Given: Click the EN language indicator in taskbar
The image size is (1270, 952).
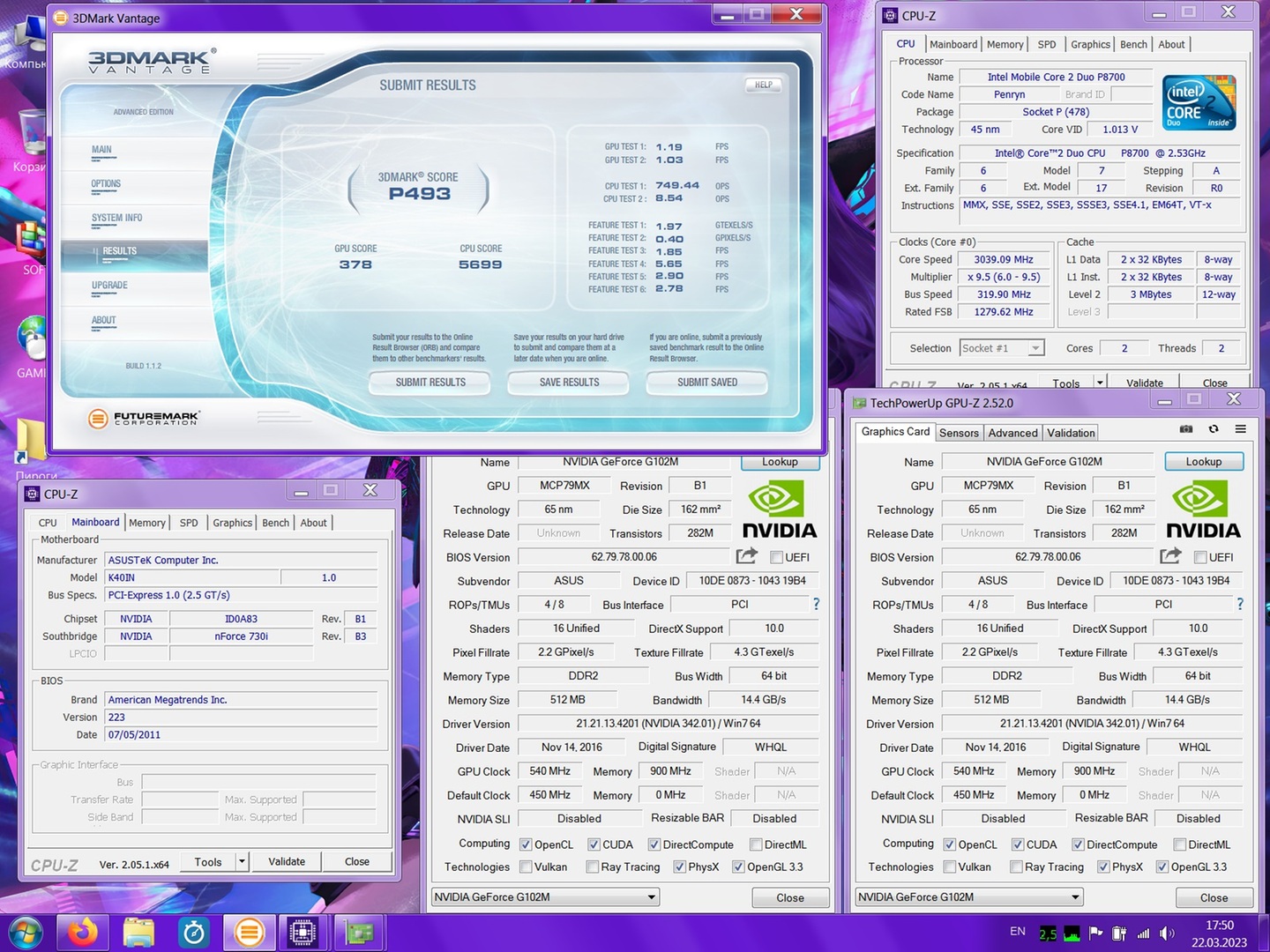Looking at the screenshot, I should click(1018, 931).
